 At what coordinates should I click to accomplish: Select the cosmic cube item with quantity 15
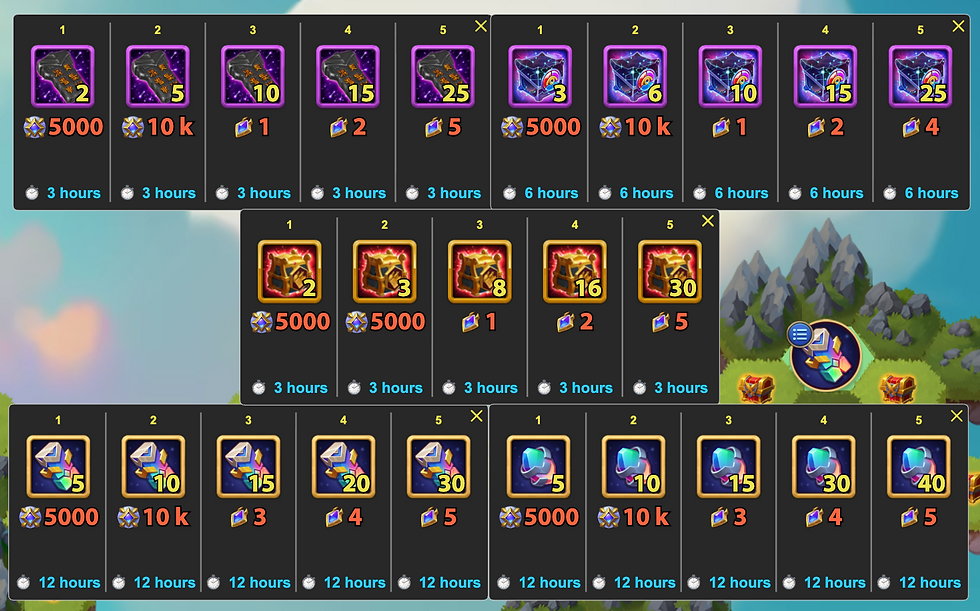[825, 76]
